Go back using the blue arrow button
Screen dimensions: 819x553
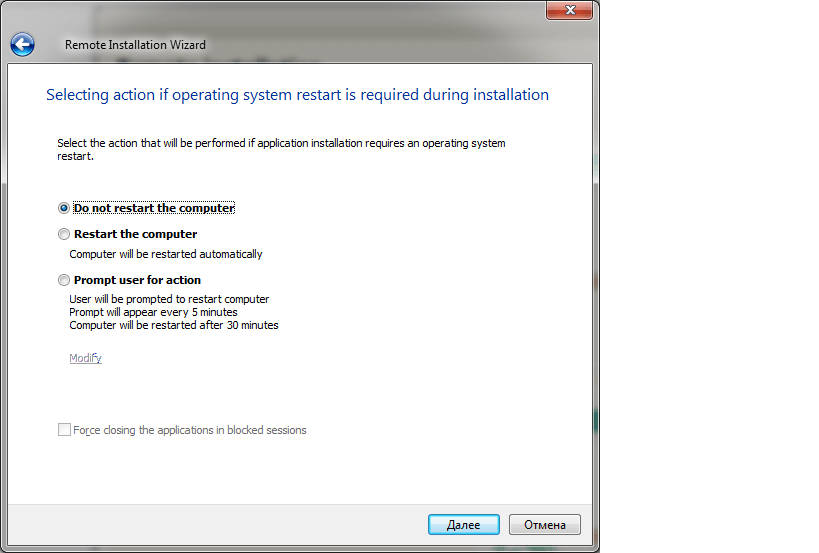[22, 45]
